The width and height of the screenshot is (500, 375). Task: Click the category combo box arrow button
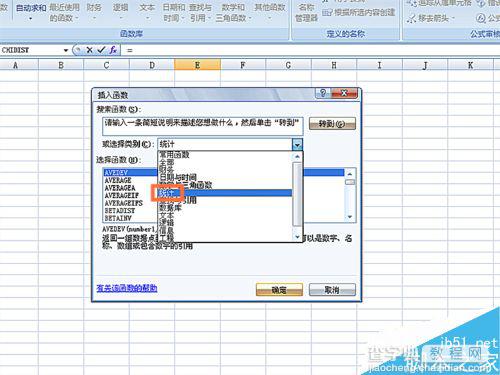(297, 144)
